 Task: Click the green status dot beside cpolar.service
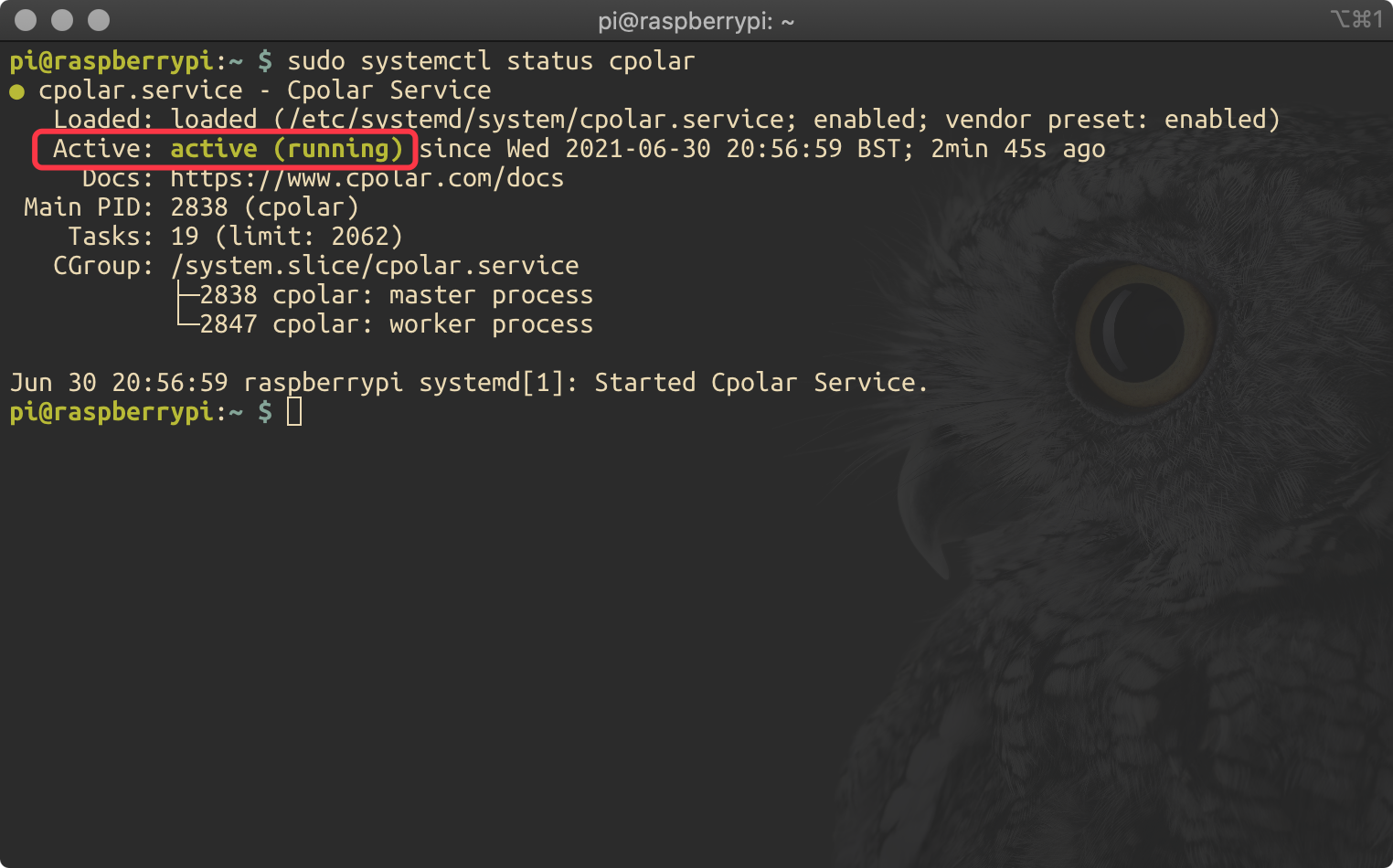pos(16,91)
